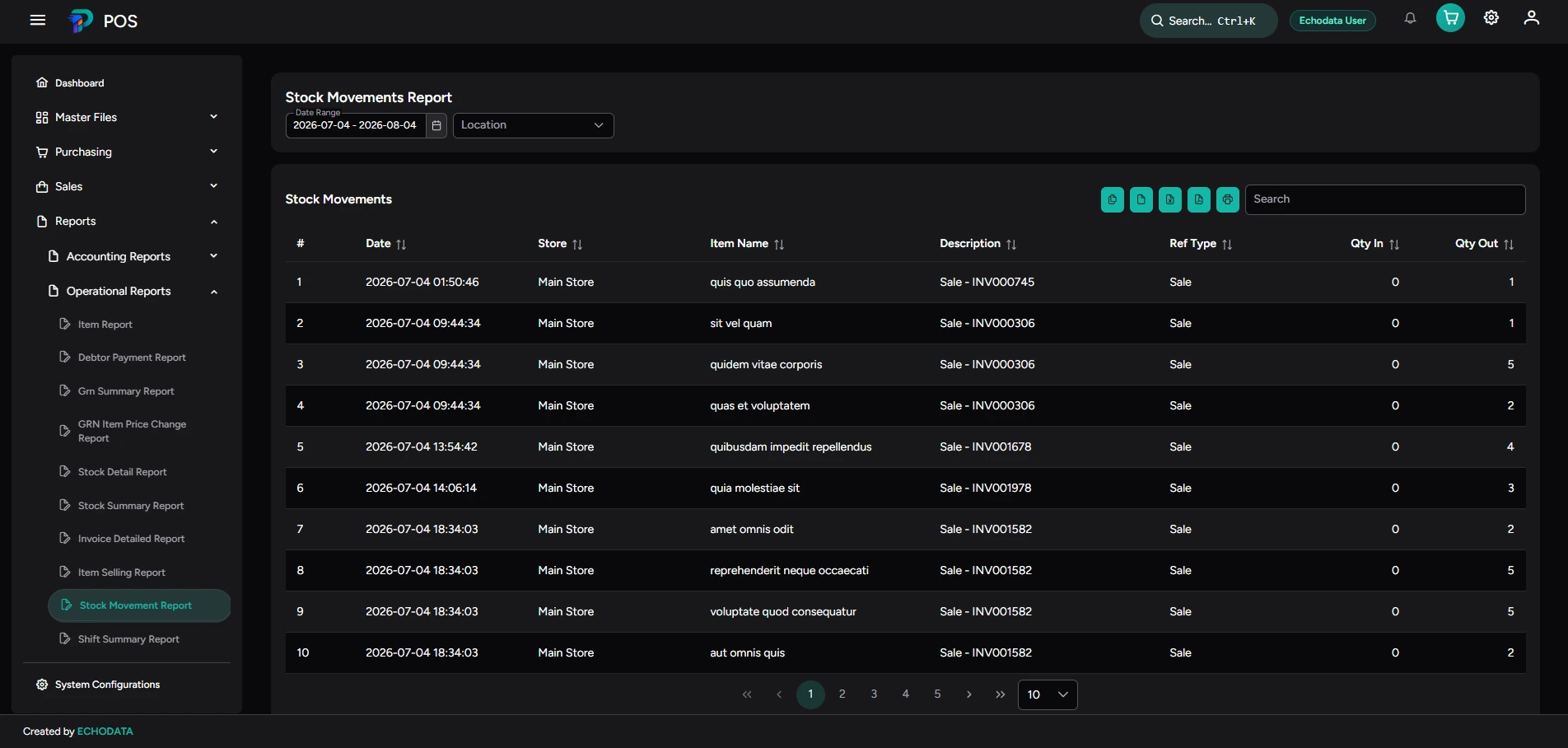
Task: Sort by the Qty In column
Action: click(1374, 244)
